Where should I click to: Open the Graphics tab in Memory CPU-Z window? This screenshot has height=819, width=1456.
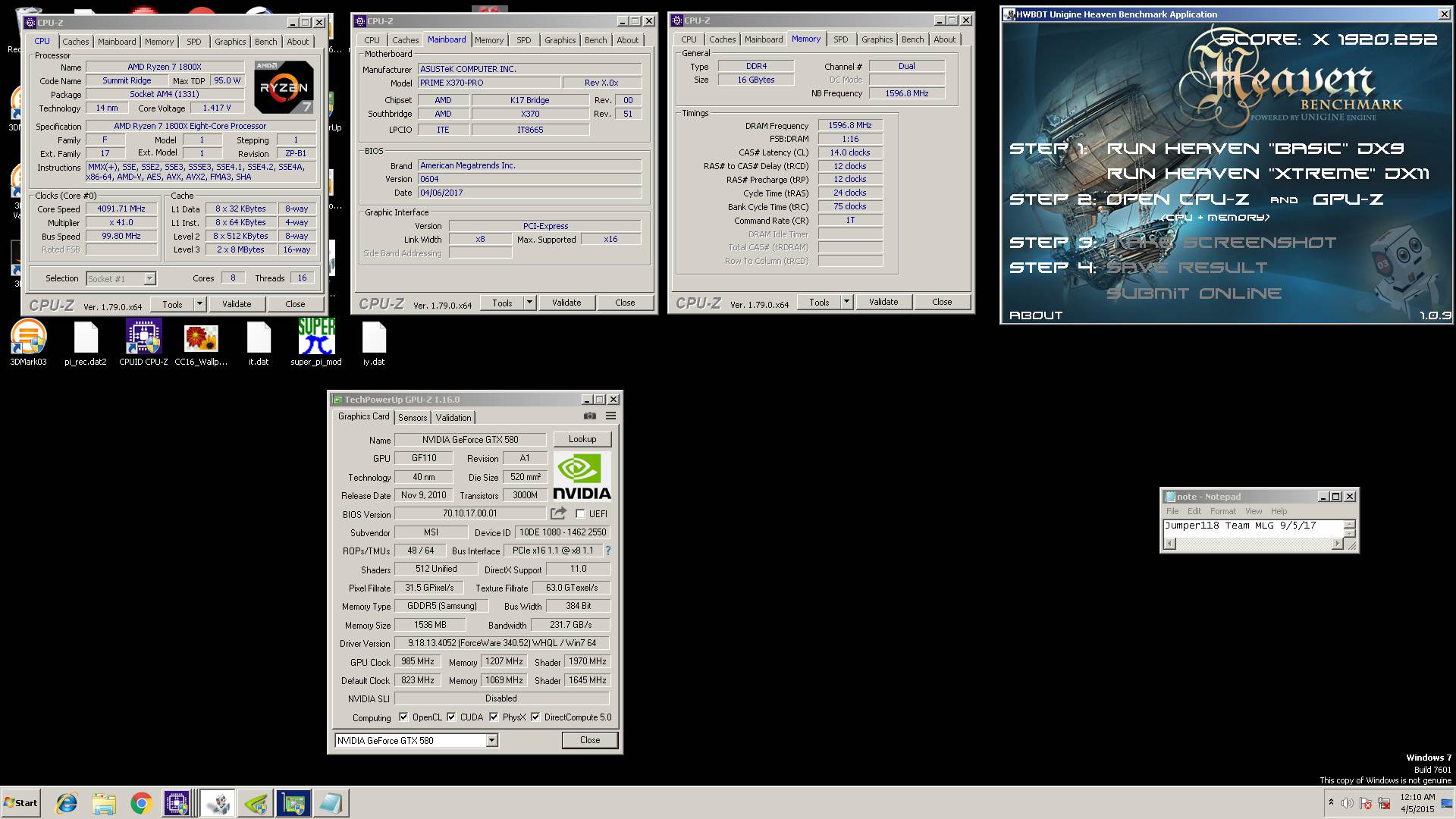(x=877, y=39)
